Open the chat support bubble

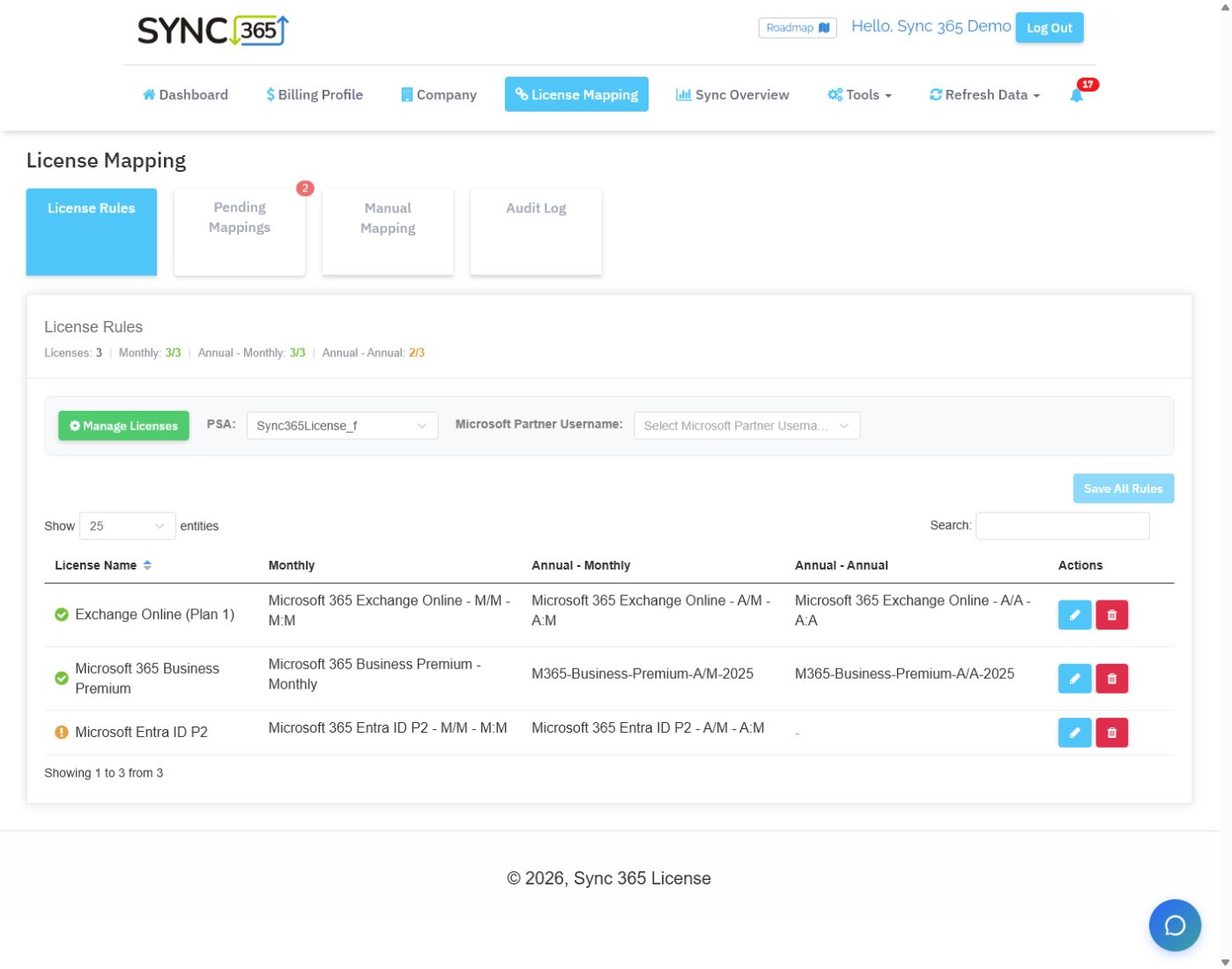(1175, 925)
